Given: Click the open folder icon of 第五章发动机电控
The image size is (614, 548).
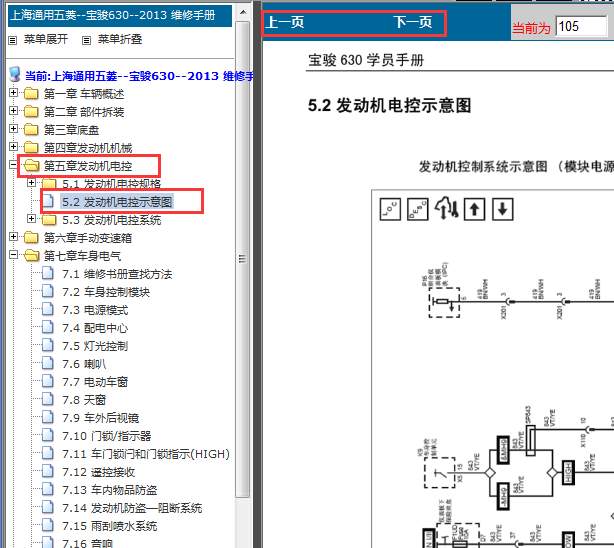Looking at the screenshot, I should pyautogui.click(x=31, y=166).
